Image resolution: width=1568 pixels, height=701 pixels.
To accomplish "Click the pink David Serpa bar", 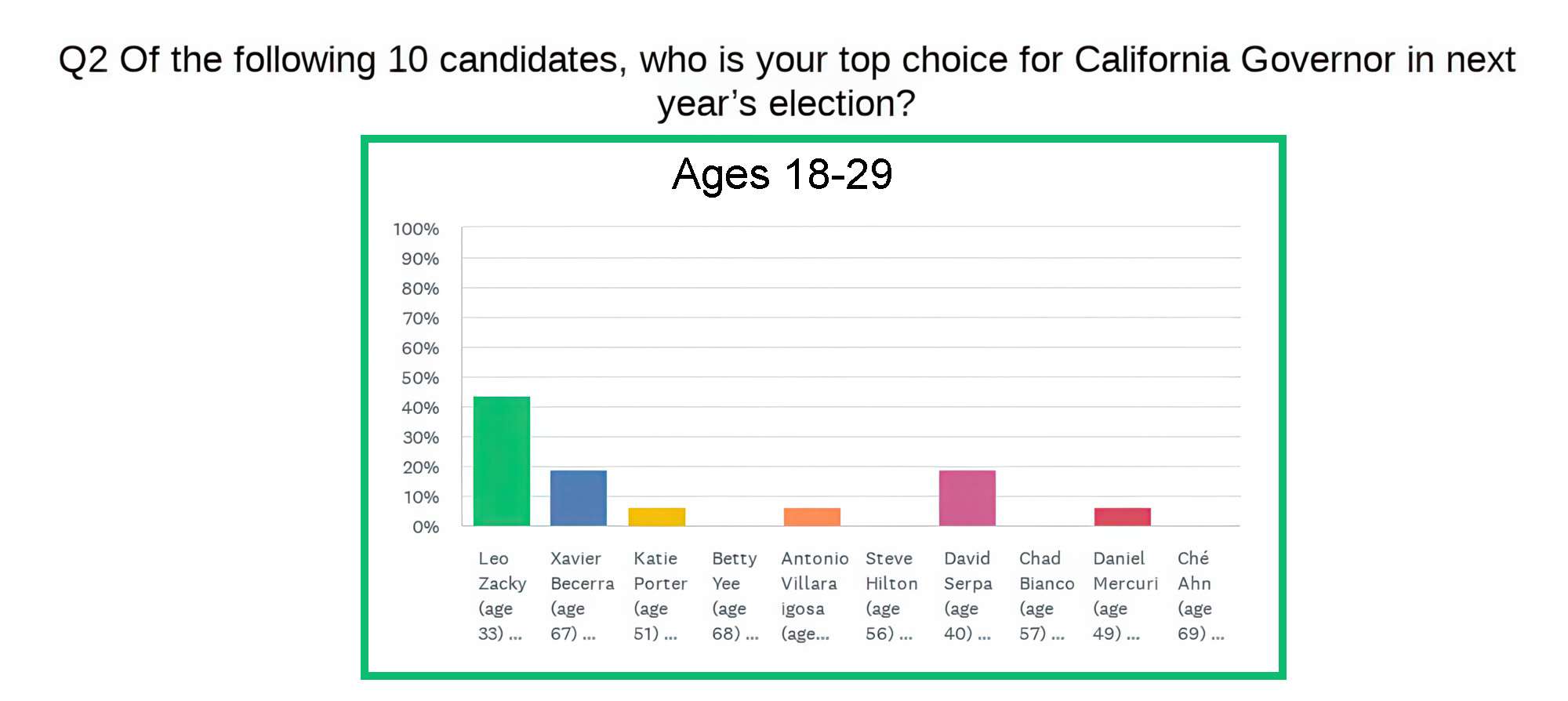I will (967, 498).
